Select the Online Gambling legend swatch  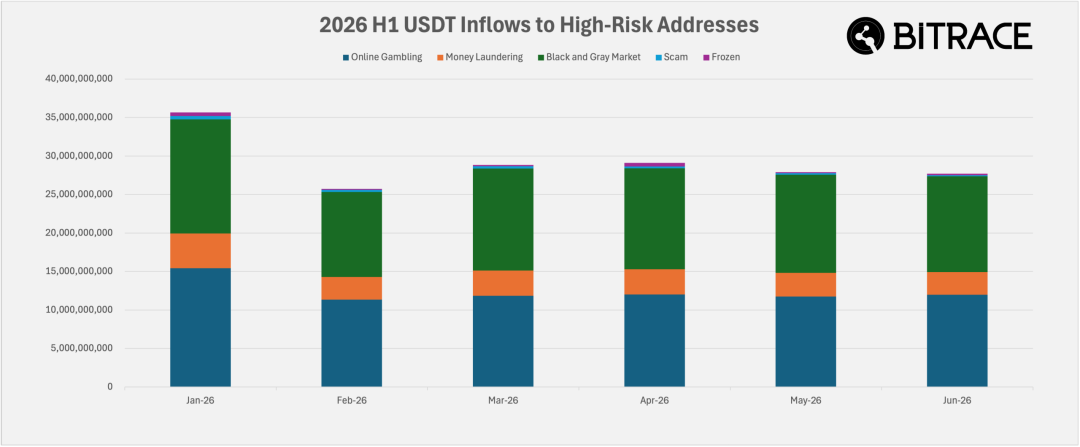point(346,57)
